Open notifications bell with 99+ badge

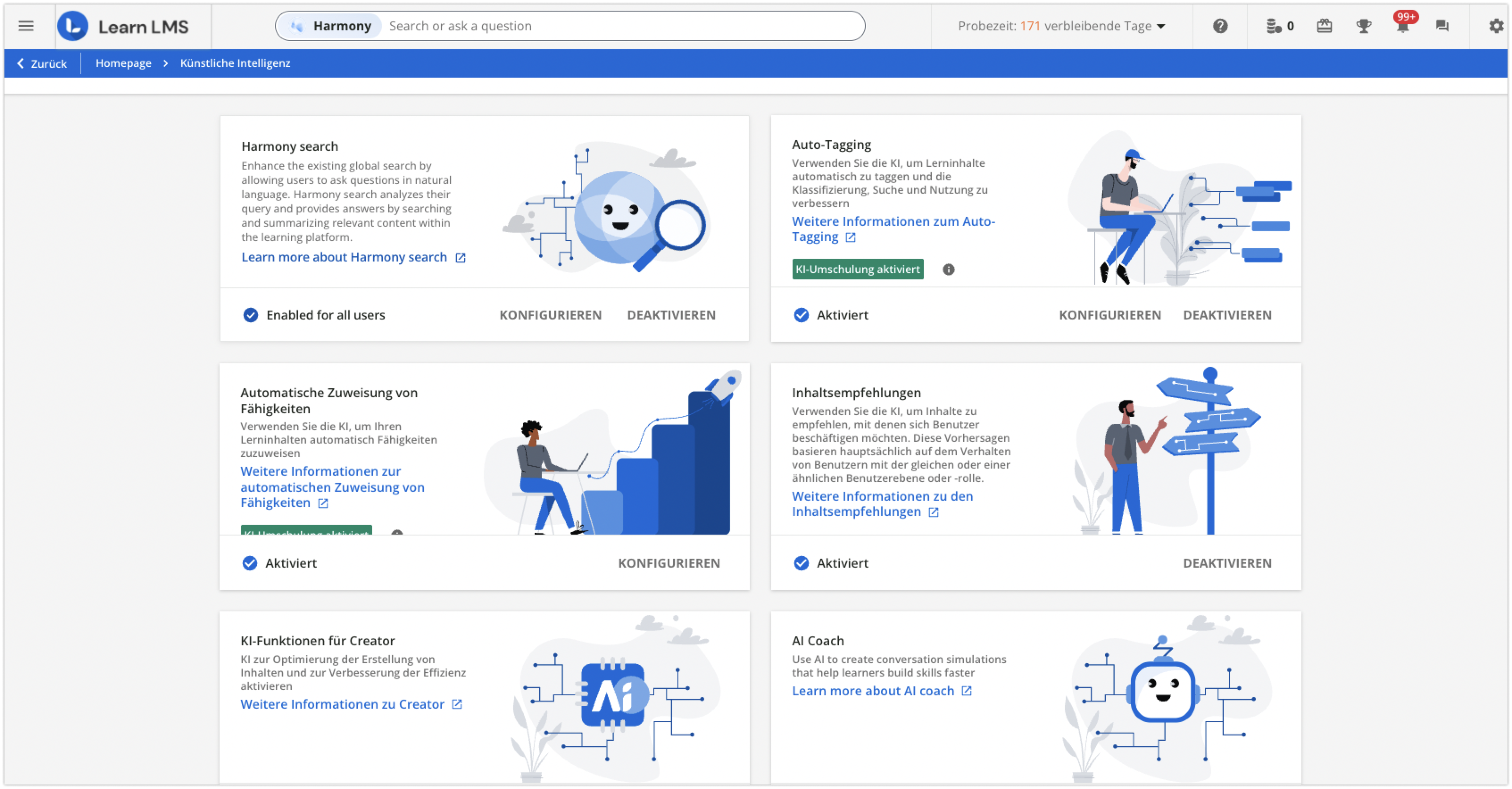1403,26
